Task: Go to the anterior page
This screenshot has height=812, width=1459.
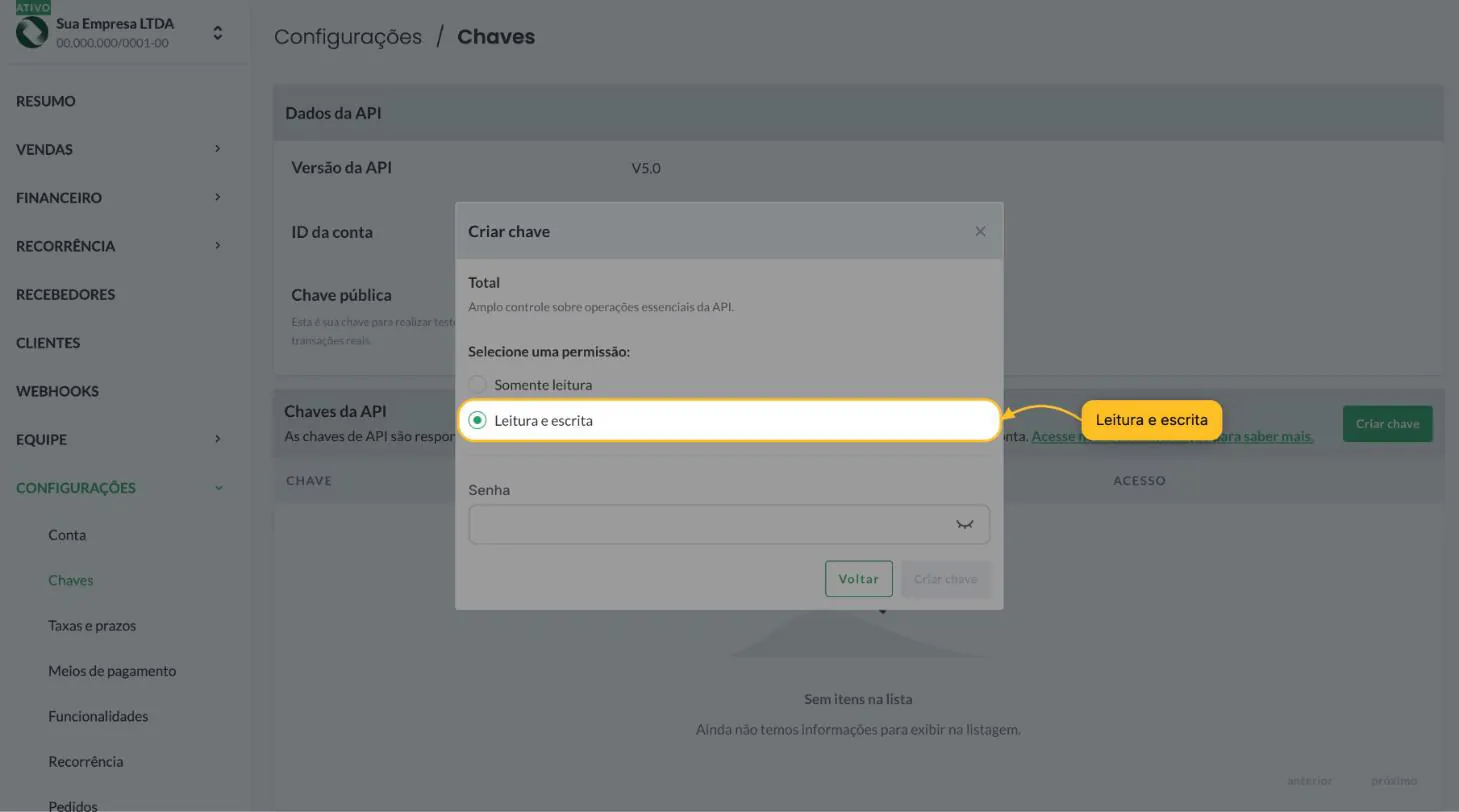Action: [1309, 781]
